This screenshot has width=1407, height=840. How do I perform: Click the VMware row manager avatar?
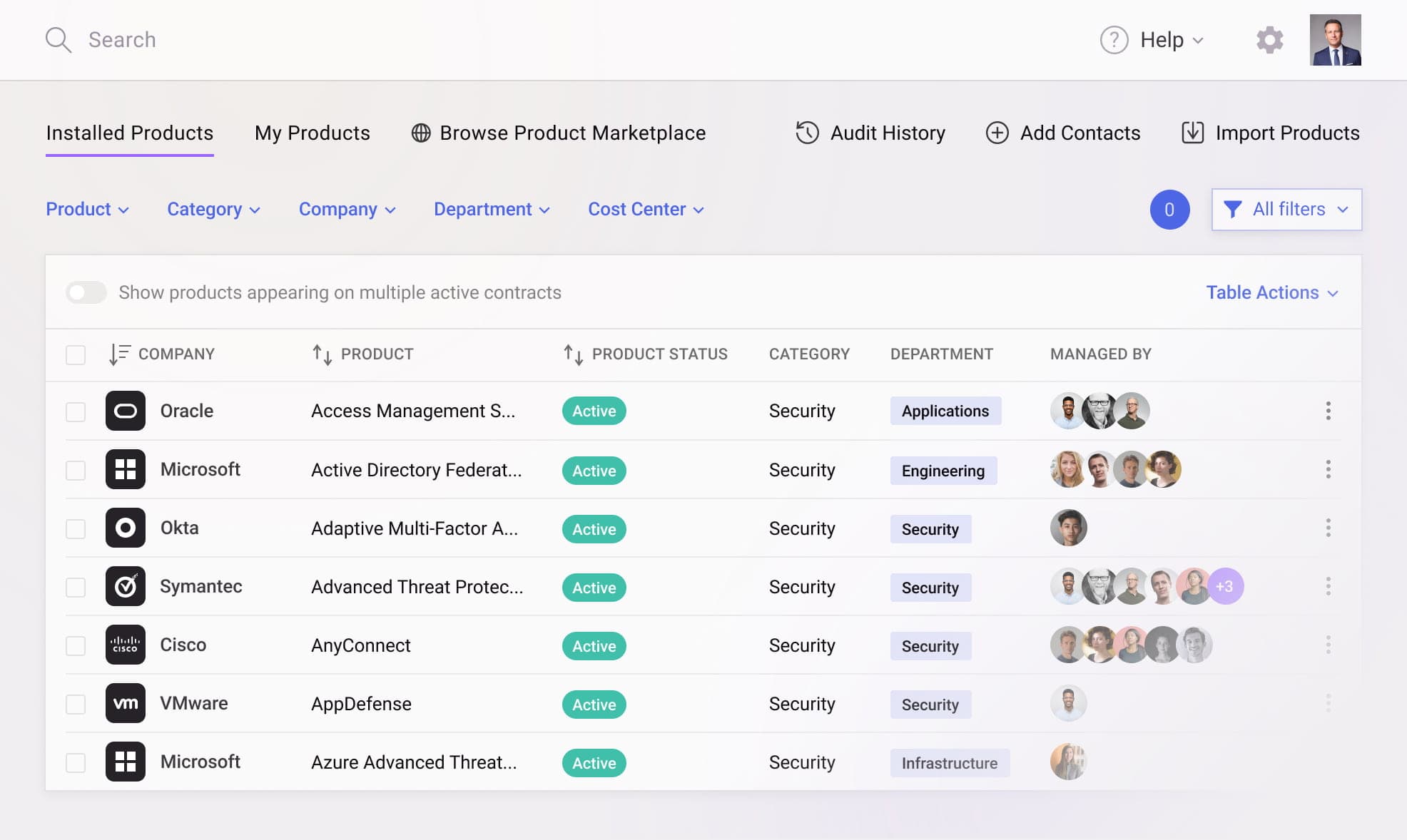pos(1068,703)
